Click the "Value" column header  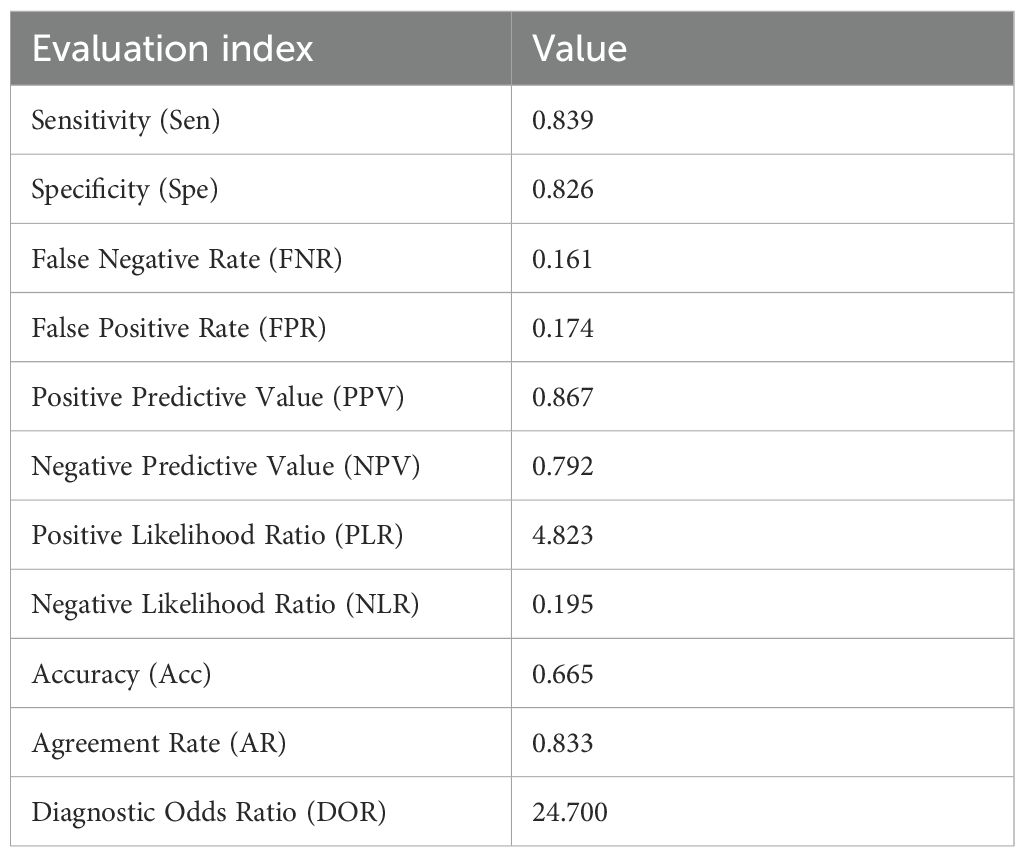click(x=579, y=49)
